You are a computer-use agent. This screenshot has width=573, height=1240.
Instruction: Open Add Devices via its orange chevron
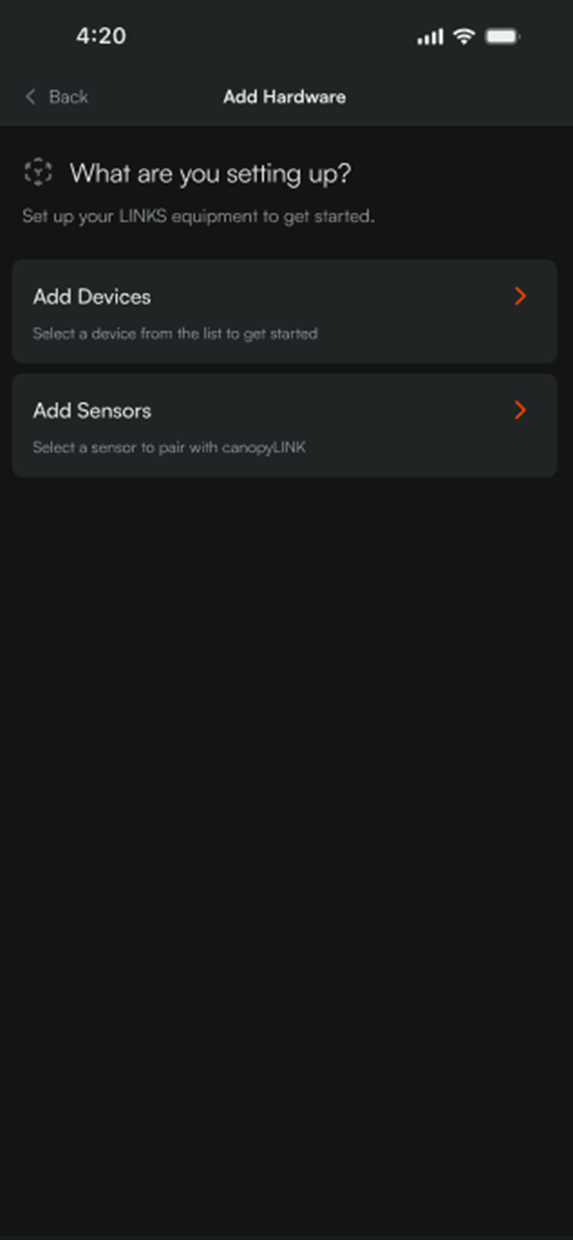tap(520, 296)
